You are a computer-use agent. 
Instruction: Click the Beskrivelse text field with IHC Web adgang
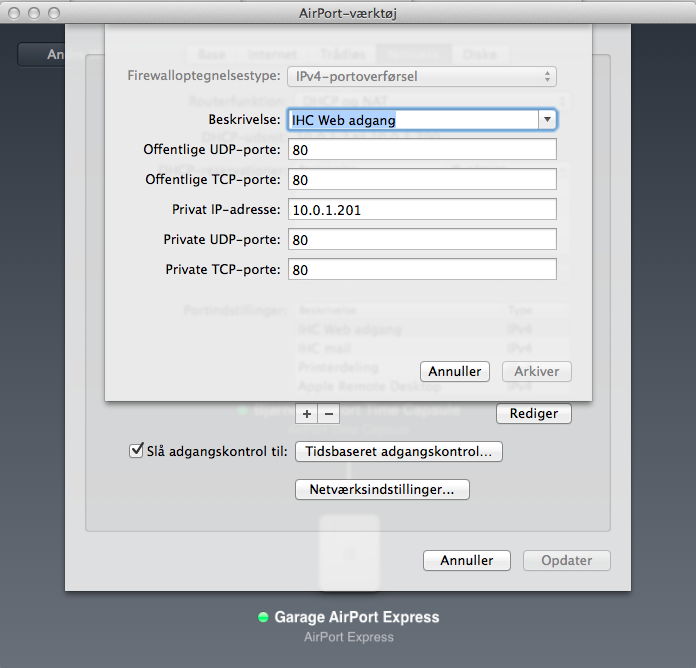coord(412,120)
